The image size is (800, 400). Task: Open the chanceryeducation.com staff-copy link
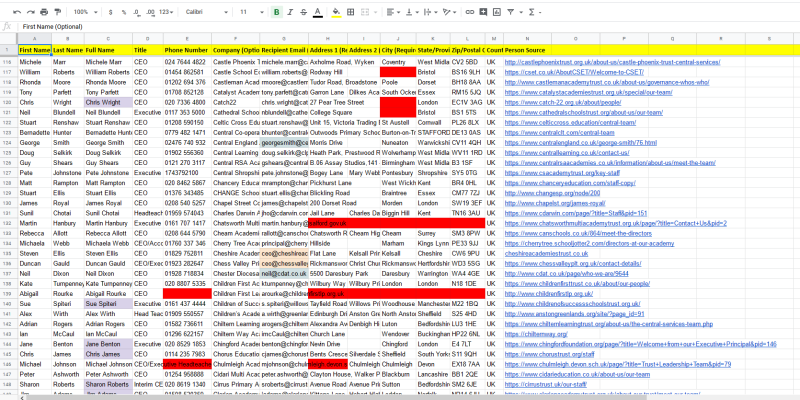point(570,183)
